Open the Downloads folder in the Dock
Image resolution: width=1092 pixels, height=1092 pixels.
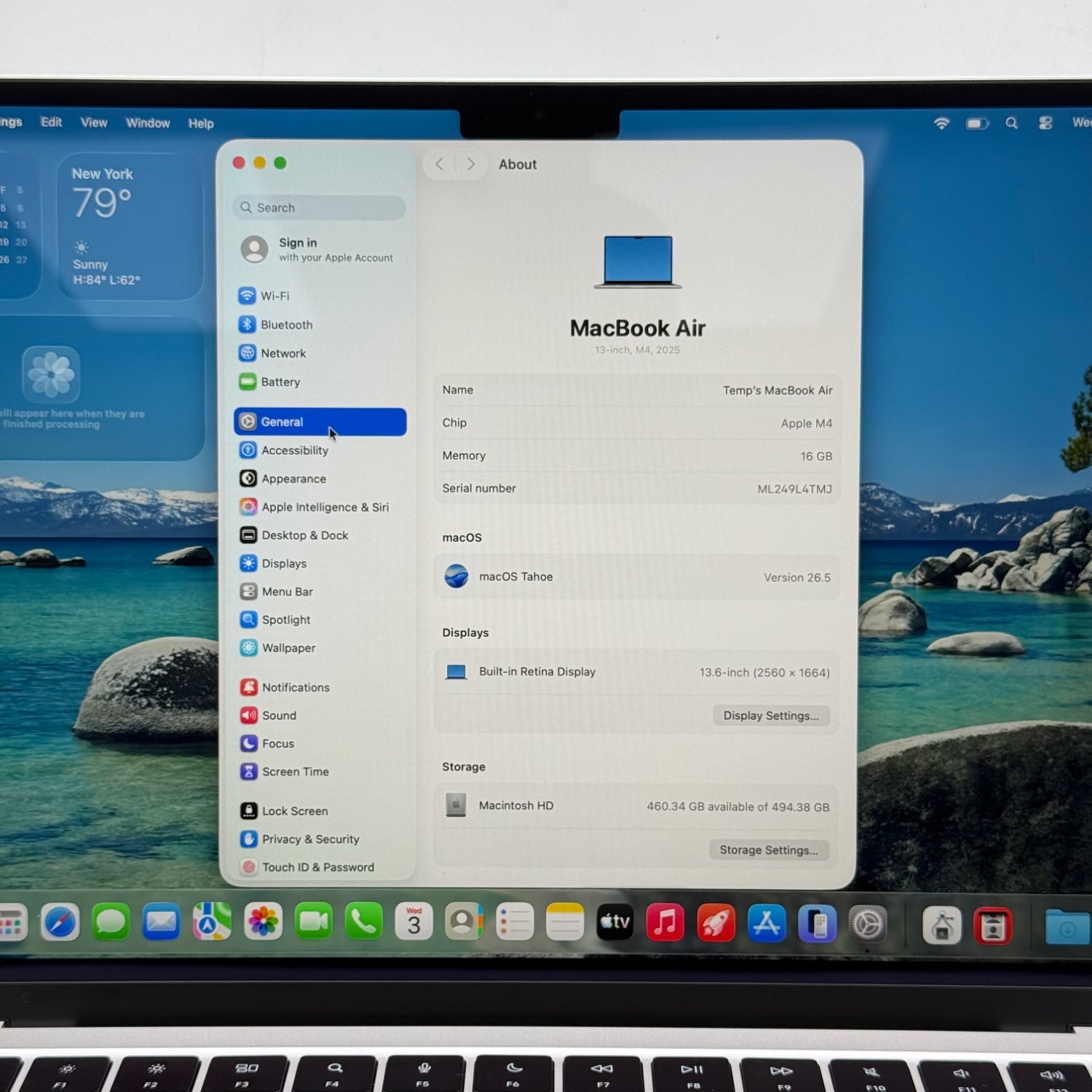pos(1067,927)
